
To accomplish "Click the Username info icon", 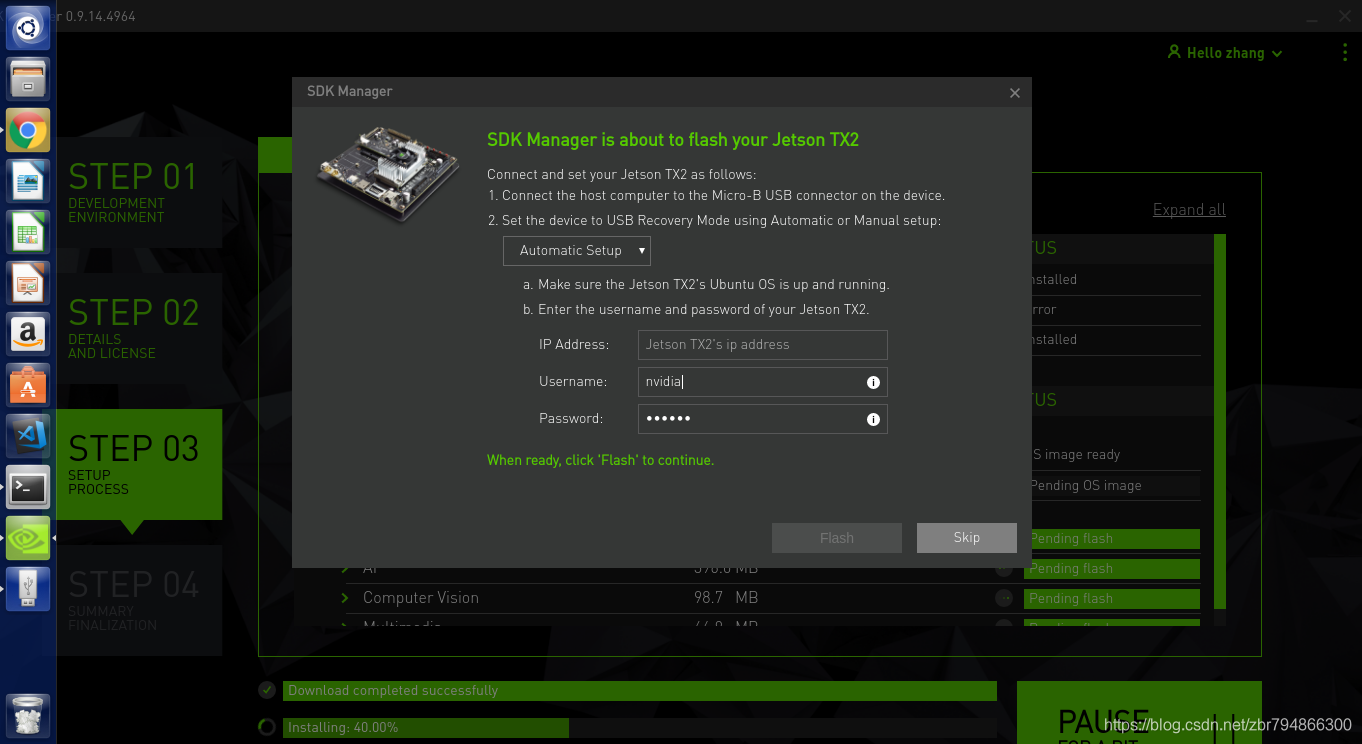I will pyautogui.click(x=873, y=382).
